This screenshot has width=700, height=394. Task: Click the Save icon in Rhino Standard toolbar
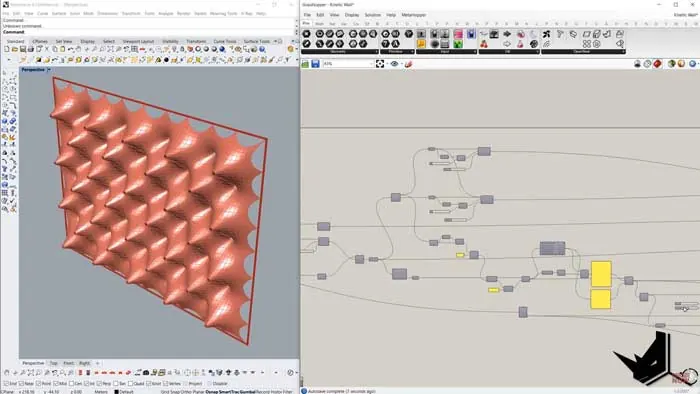pos(22,49)
